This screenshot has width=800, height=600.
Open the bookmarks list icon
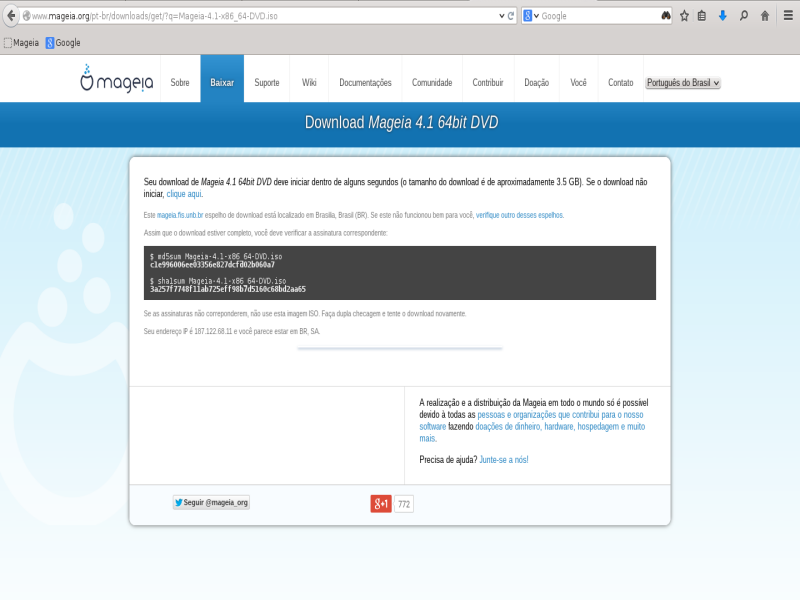click(702, 16)
